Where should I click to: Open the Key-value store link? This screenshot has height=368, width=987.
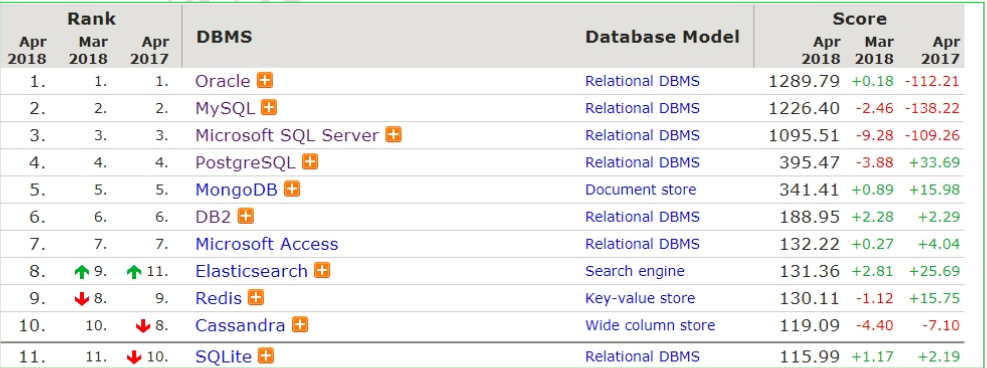(640, 298)
